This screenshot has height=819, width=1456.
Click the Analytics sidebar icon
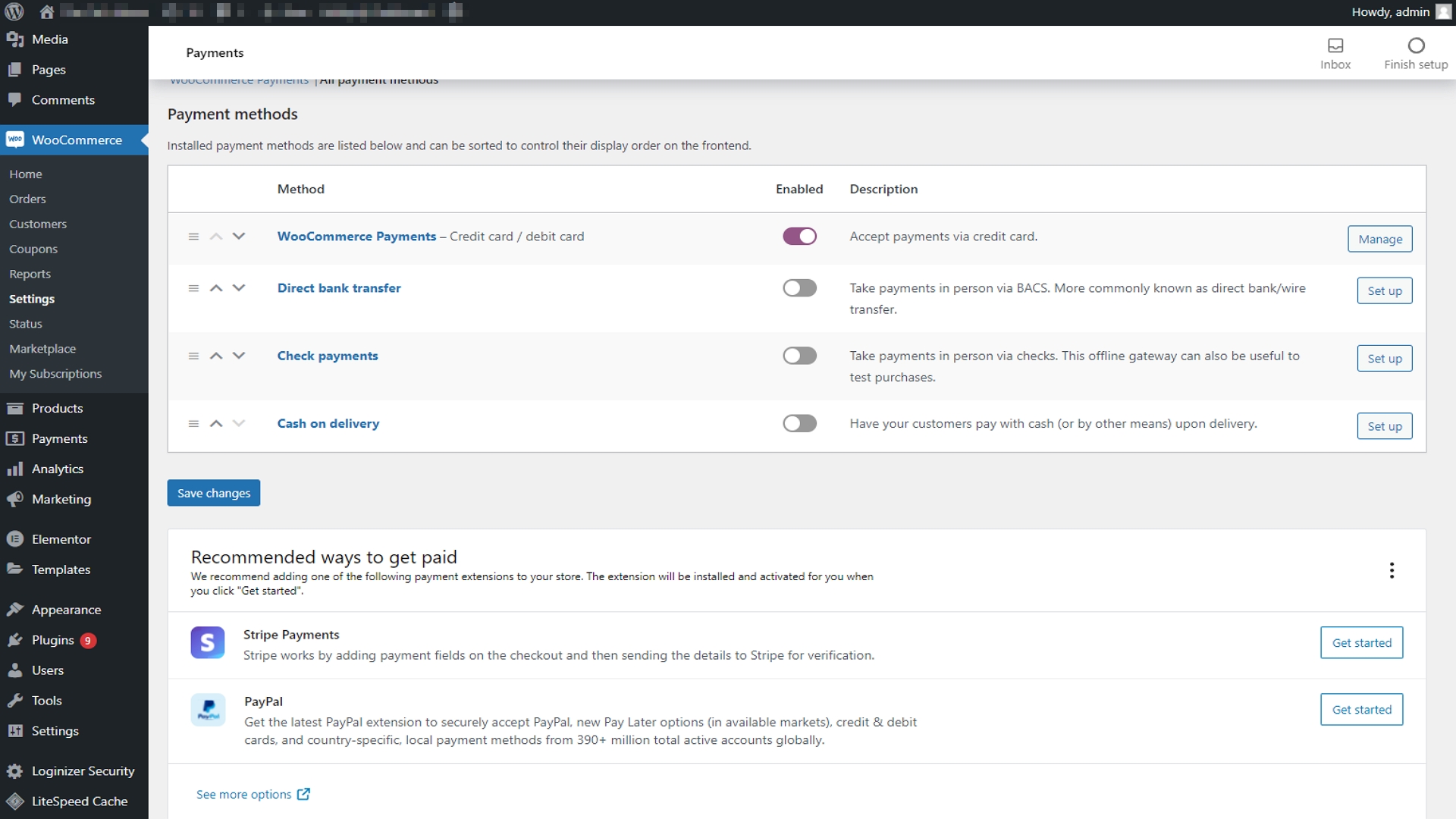click(x=17, y=468)
